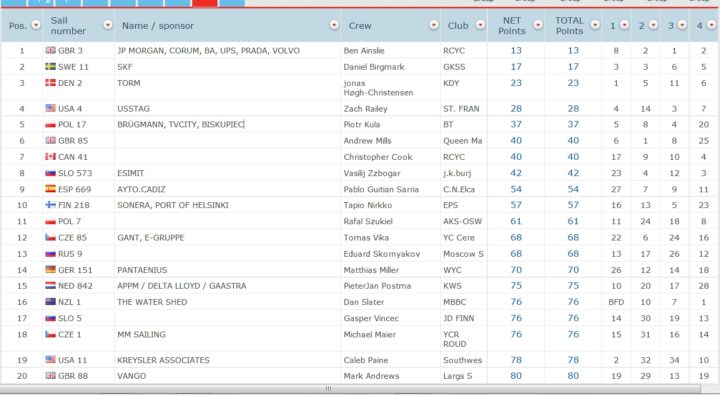Screen dimensions: 720x395
Task: Click the Slovenian flag beside SLO 573
Action: [x=51, y=173]
